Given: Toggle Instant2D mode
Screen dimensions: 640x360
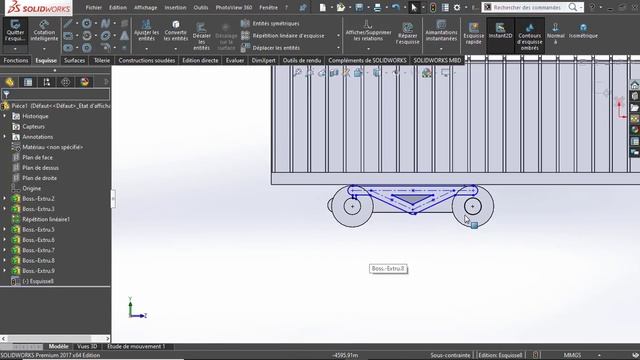Looking at the screenshot, I should point(500,31).
